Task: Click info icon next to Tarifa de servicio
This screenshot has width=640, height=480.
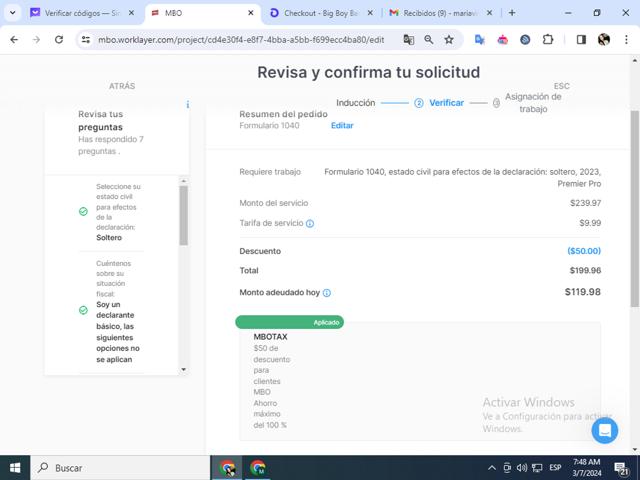Action: coord(310,224)
